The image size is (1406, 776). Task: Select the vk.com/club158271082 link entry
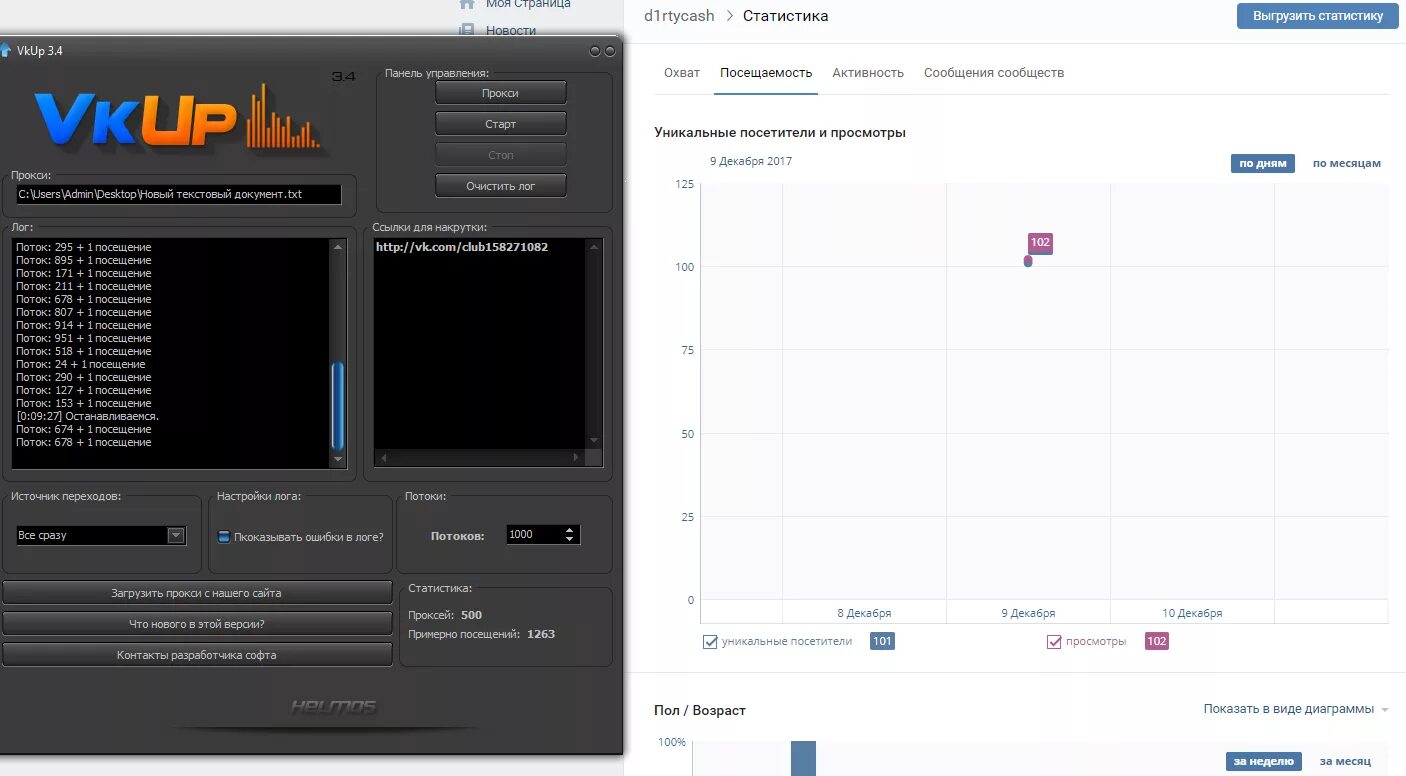pyautogui.click(x=462, y=247)
